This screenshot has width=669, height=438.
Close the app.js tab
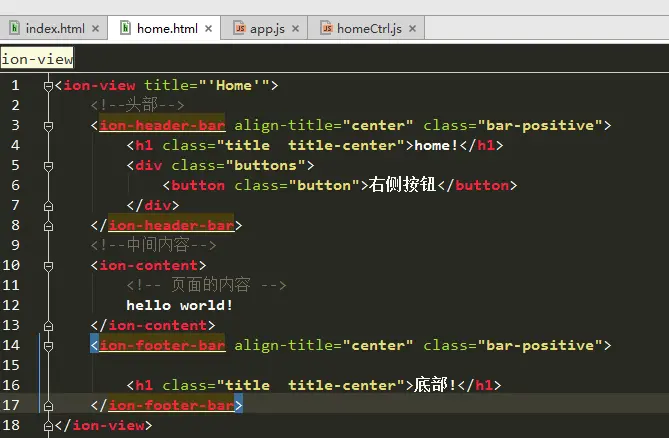click(x=295, y=29)
